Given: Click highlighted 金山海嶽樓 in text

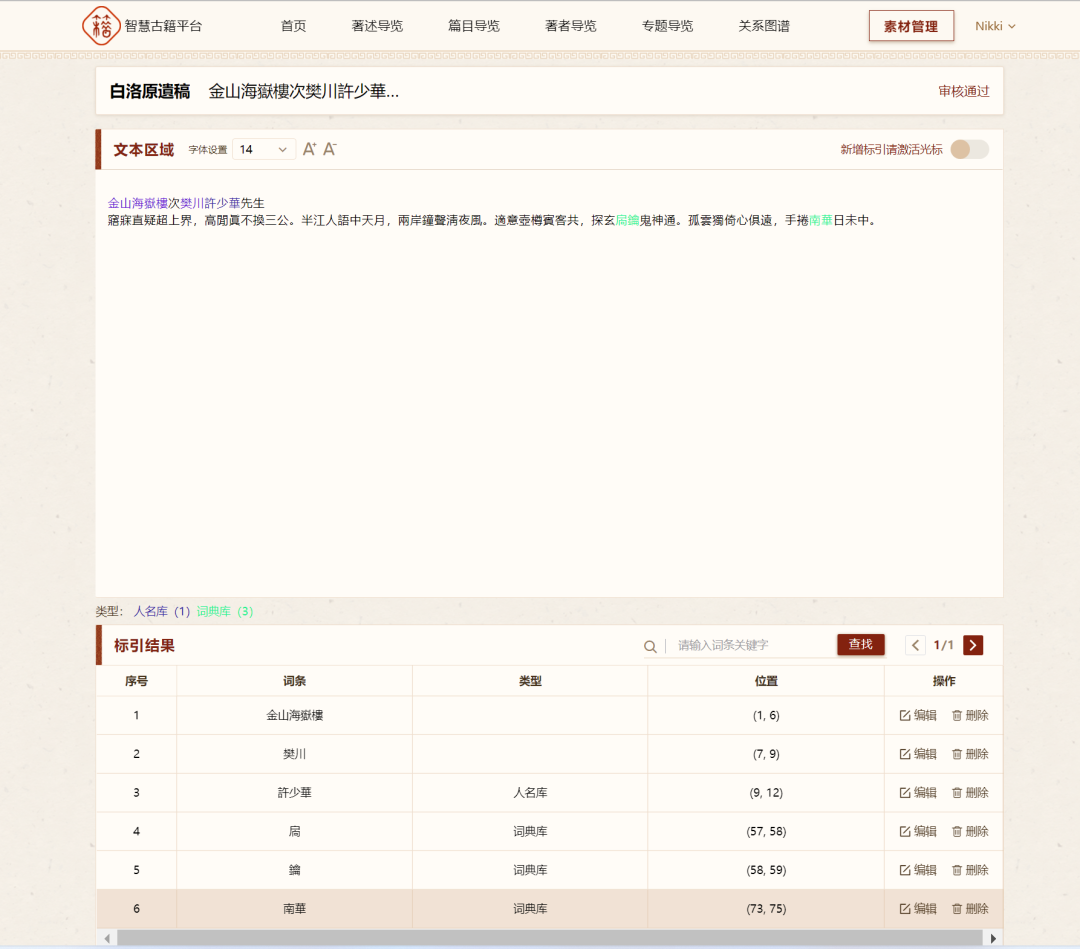Looking at the screenshot, I should point(138,203).
